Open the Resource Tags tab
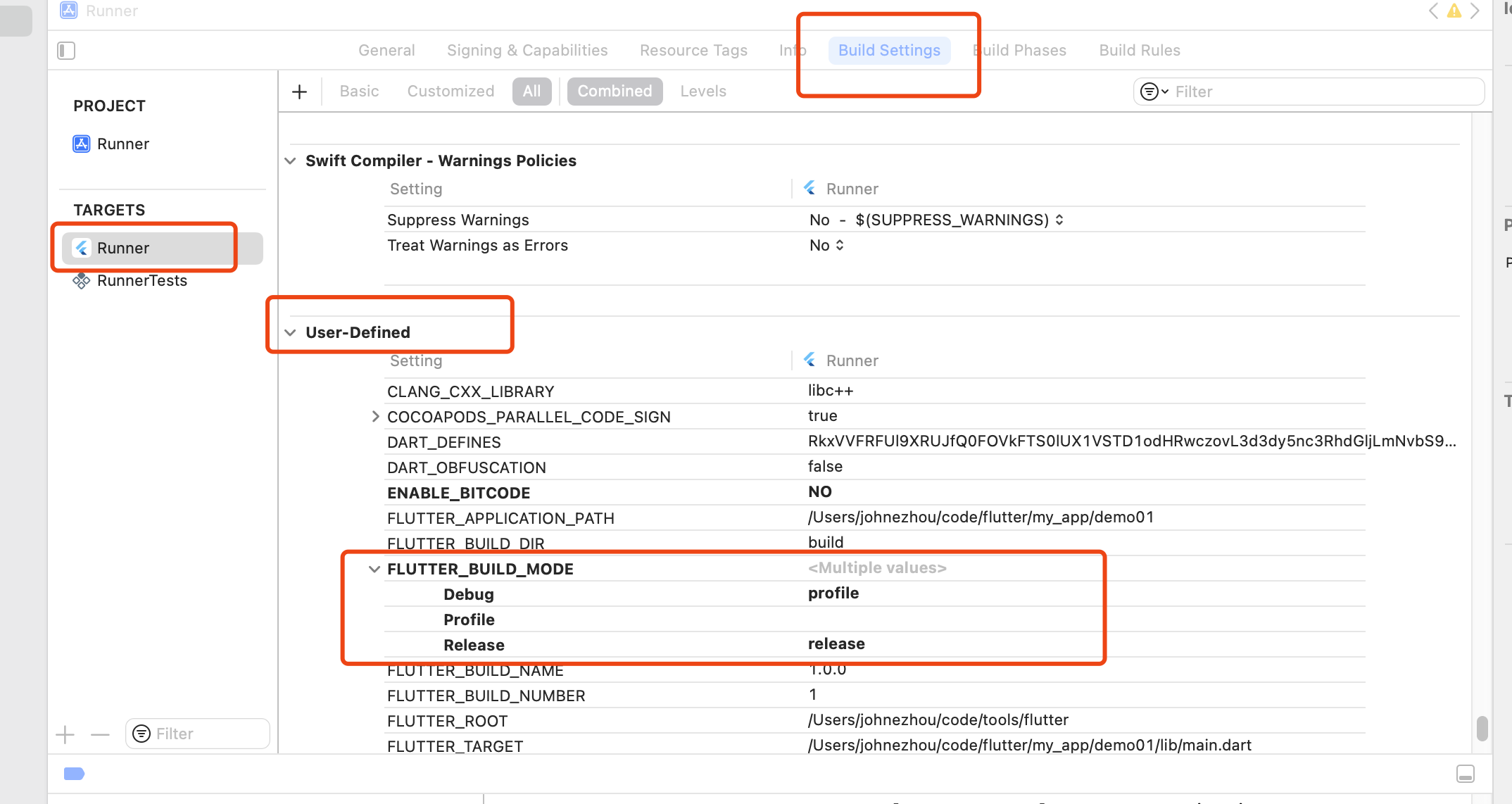This screenshot has height=804, width=1512. 693,50
